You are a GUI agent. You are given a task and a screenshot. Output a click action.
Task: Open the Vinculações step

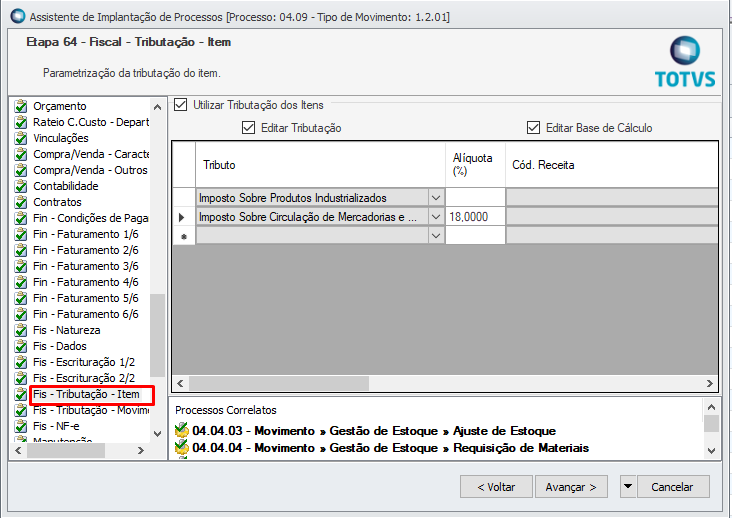click(61, 138)
